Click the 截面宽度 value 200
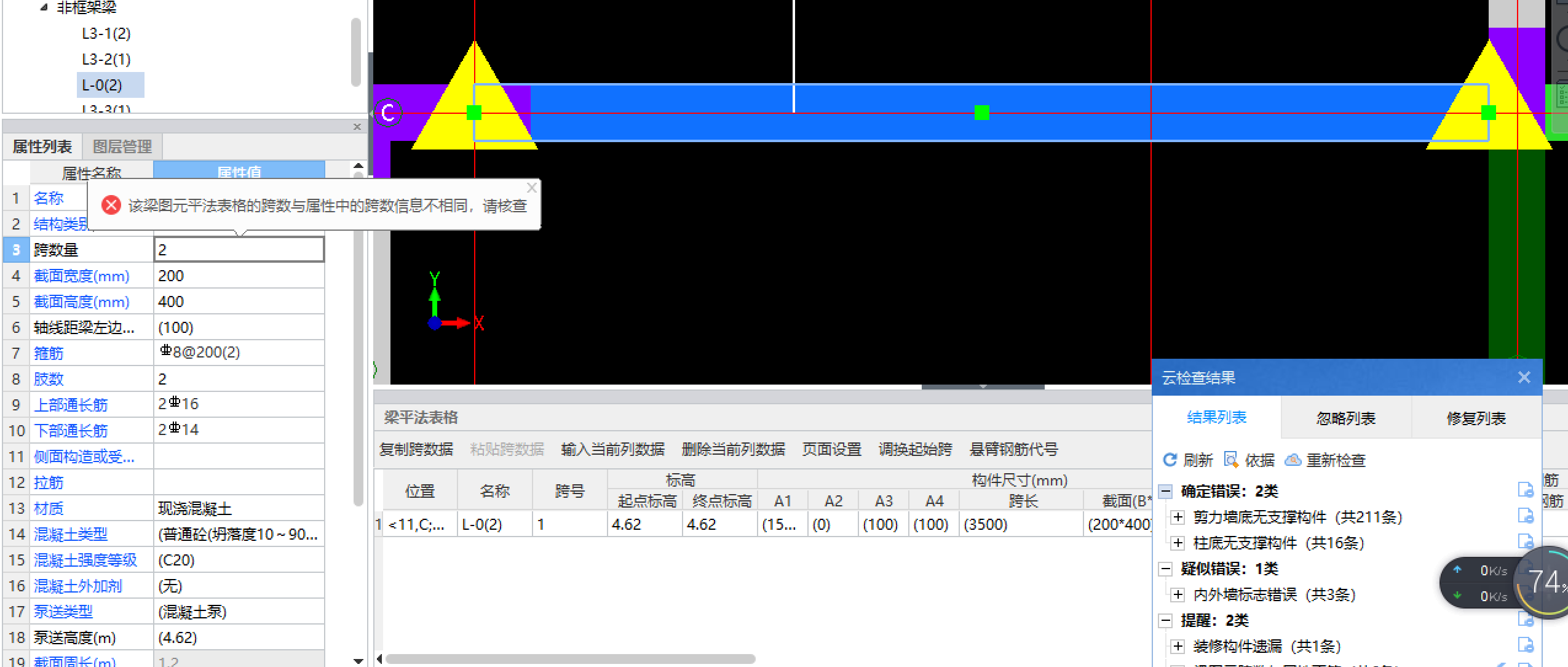Viewport: 1568px width, 667px height. coord(239,276)
